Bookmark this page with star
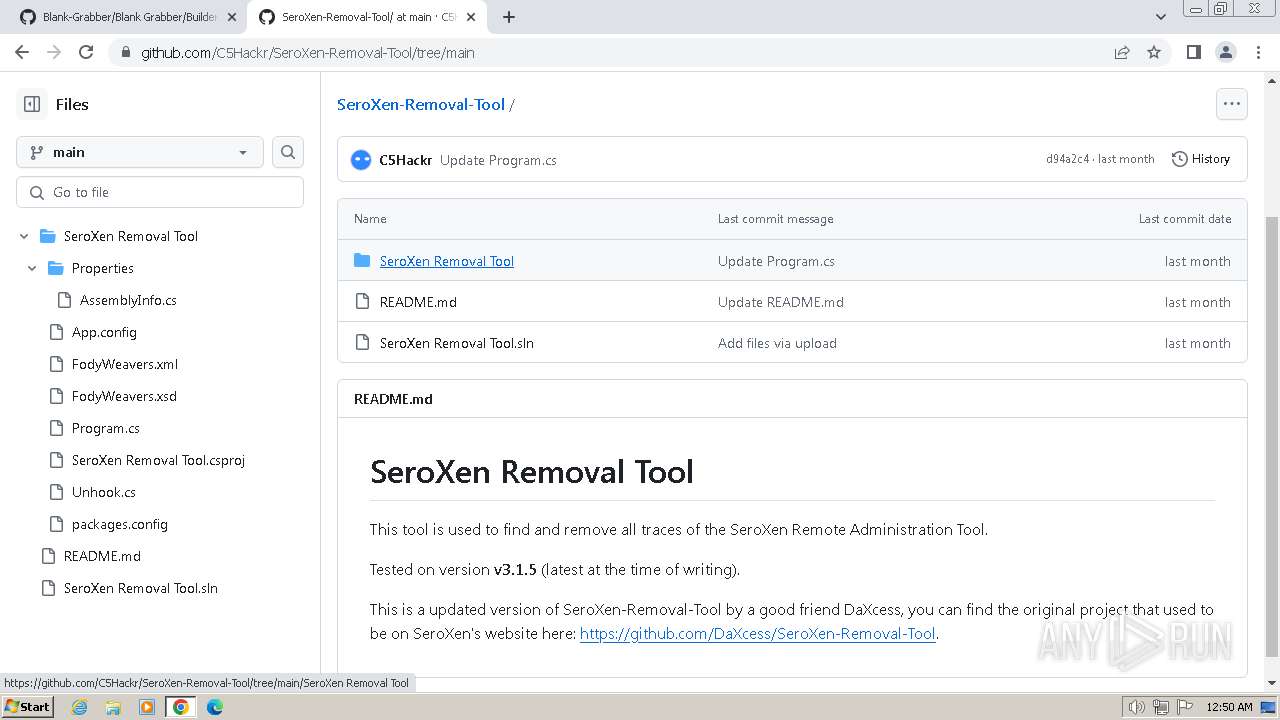The height and width of the screenshot is (720, 1280). pyautogui.click(x=1154, y=53)
